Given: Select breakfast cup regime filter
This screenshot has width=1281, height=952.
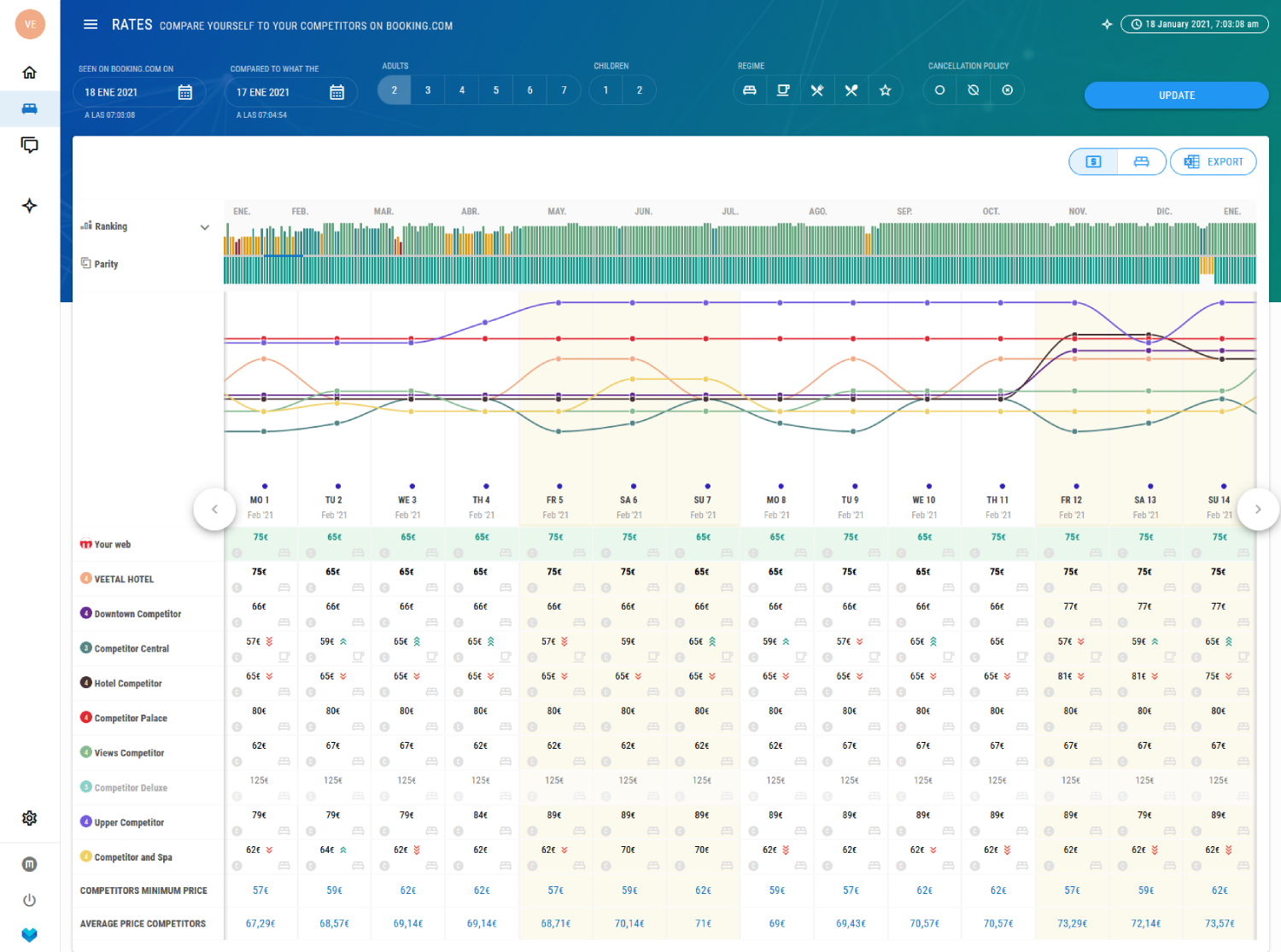Looking at the screenshot, I should point(783,91).
